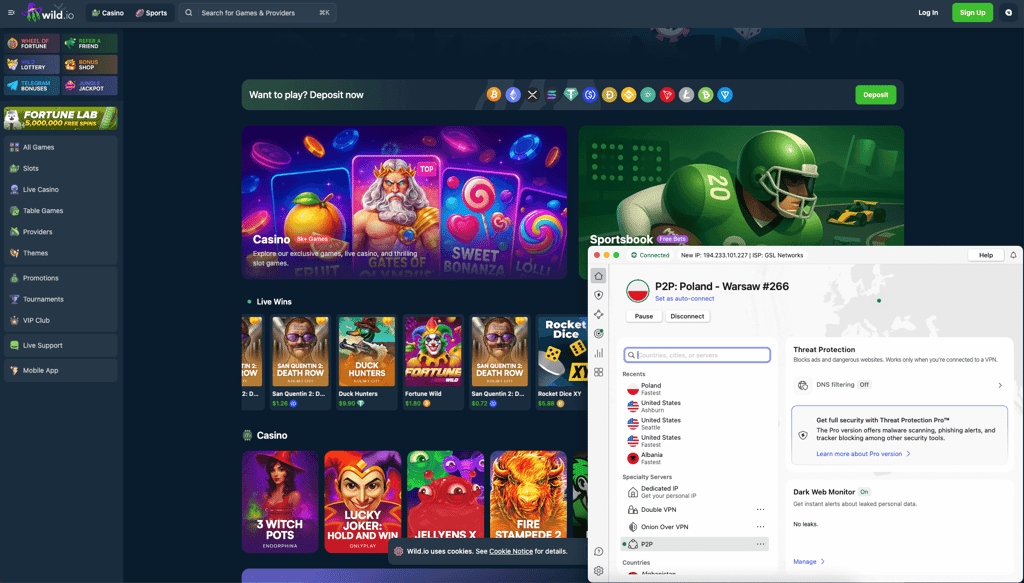Open All Games in the sidebar
This screenshot has width=1024, height=583.
[x=61, y=148]
